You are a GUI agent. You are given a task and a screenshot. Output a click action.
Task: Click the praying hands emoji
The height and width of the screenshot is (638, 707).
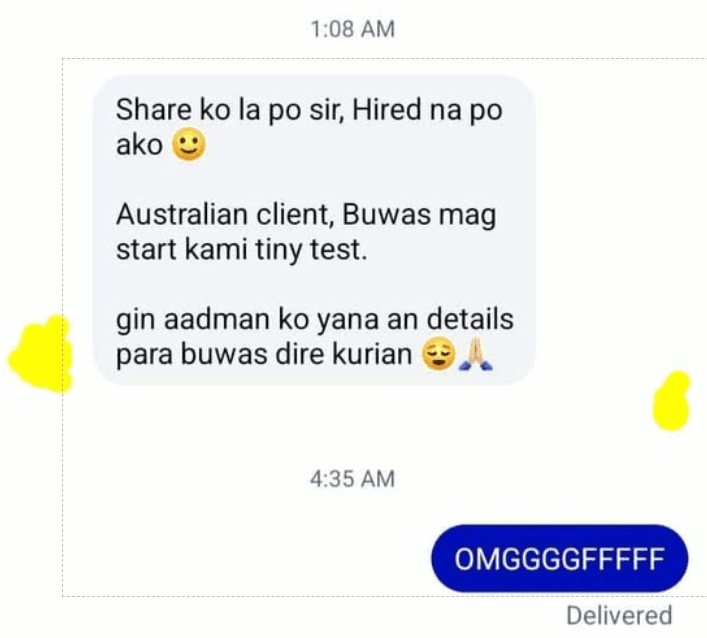(476, 354)
